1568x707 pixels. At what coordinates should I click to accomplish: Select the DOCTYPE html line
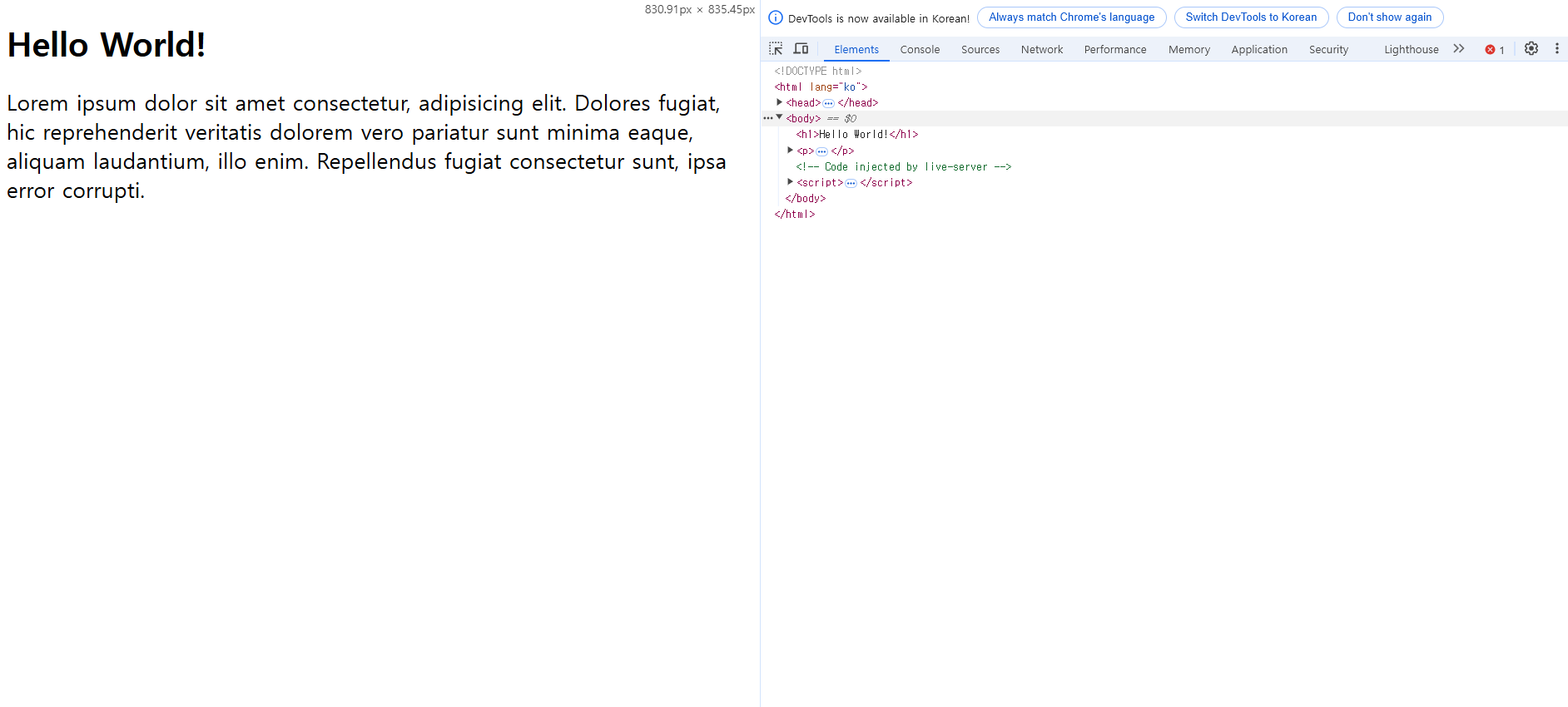click(x=818, y=71)
